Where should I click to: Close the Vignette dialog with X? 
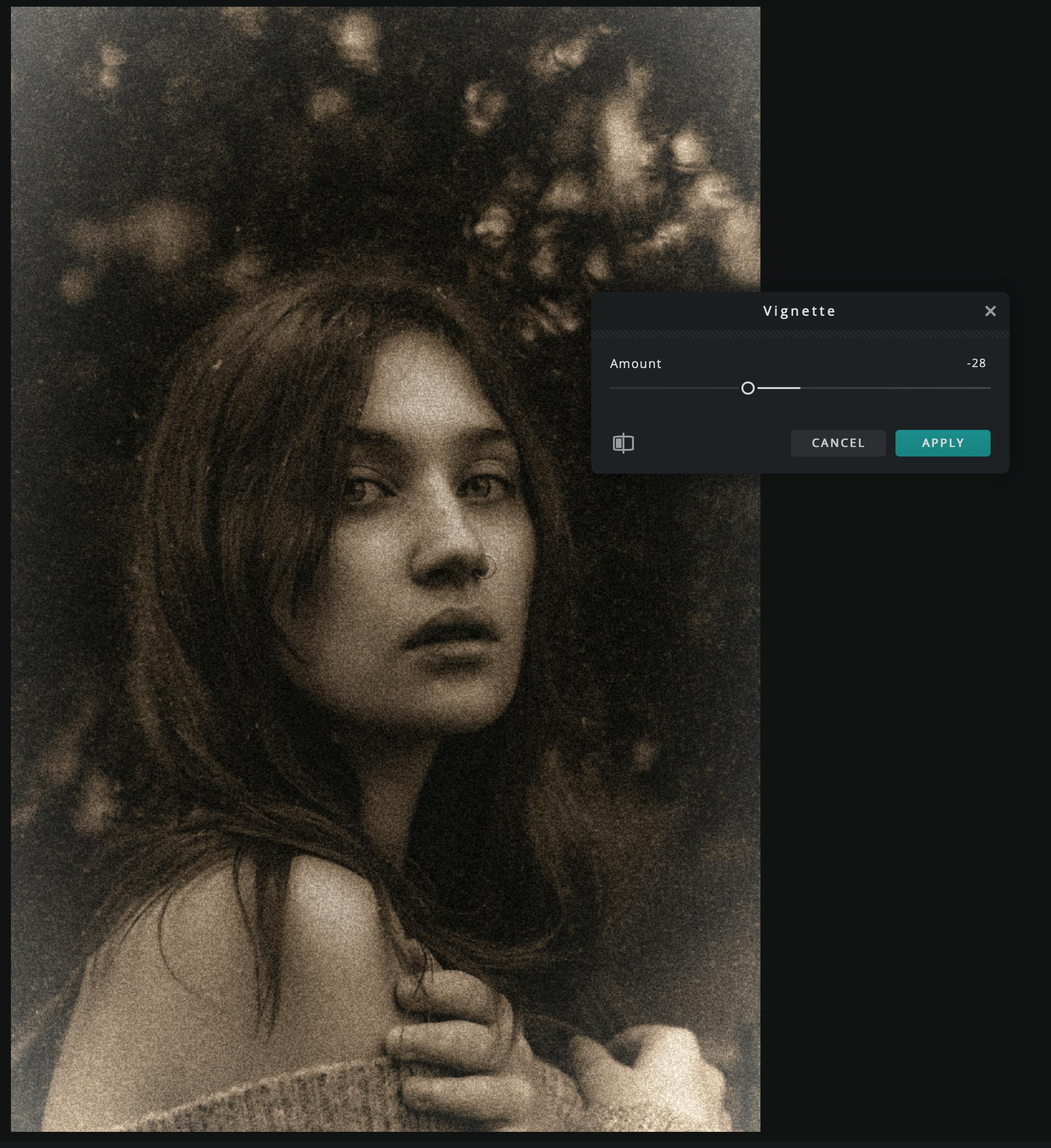click(990, 311)
